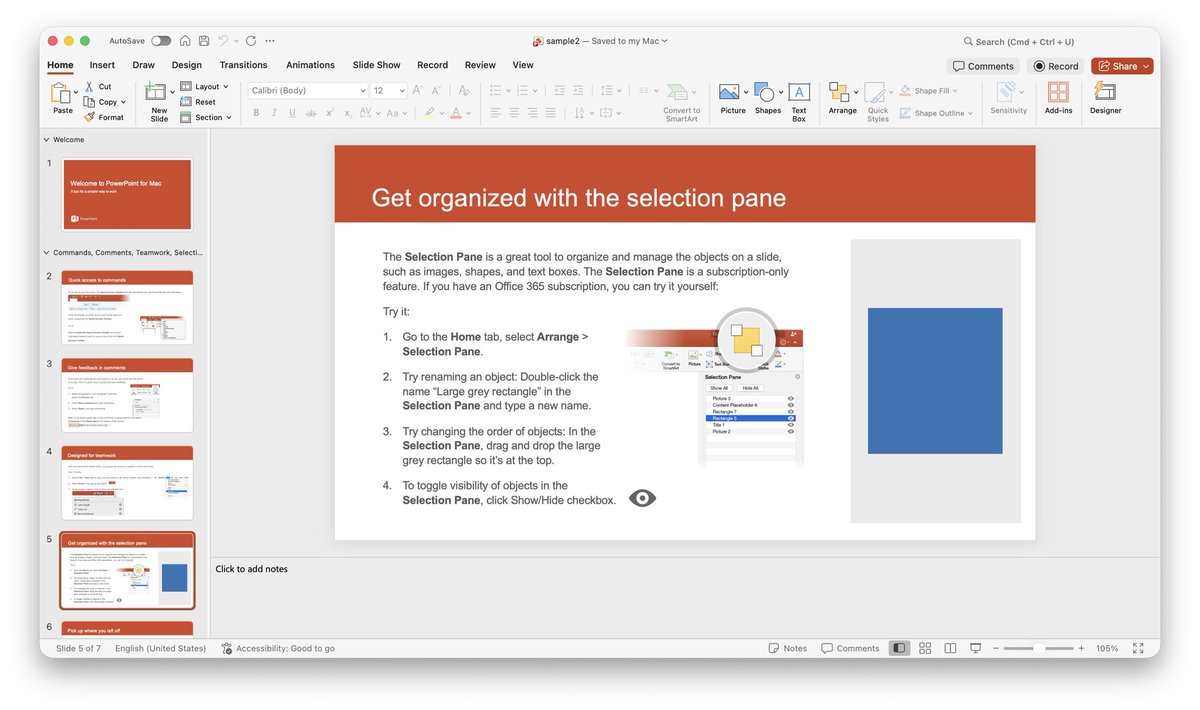1200x710 pixels.
Task: Click the font color red A button
Action: [x=456, y=113]
